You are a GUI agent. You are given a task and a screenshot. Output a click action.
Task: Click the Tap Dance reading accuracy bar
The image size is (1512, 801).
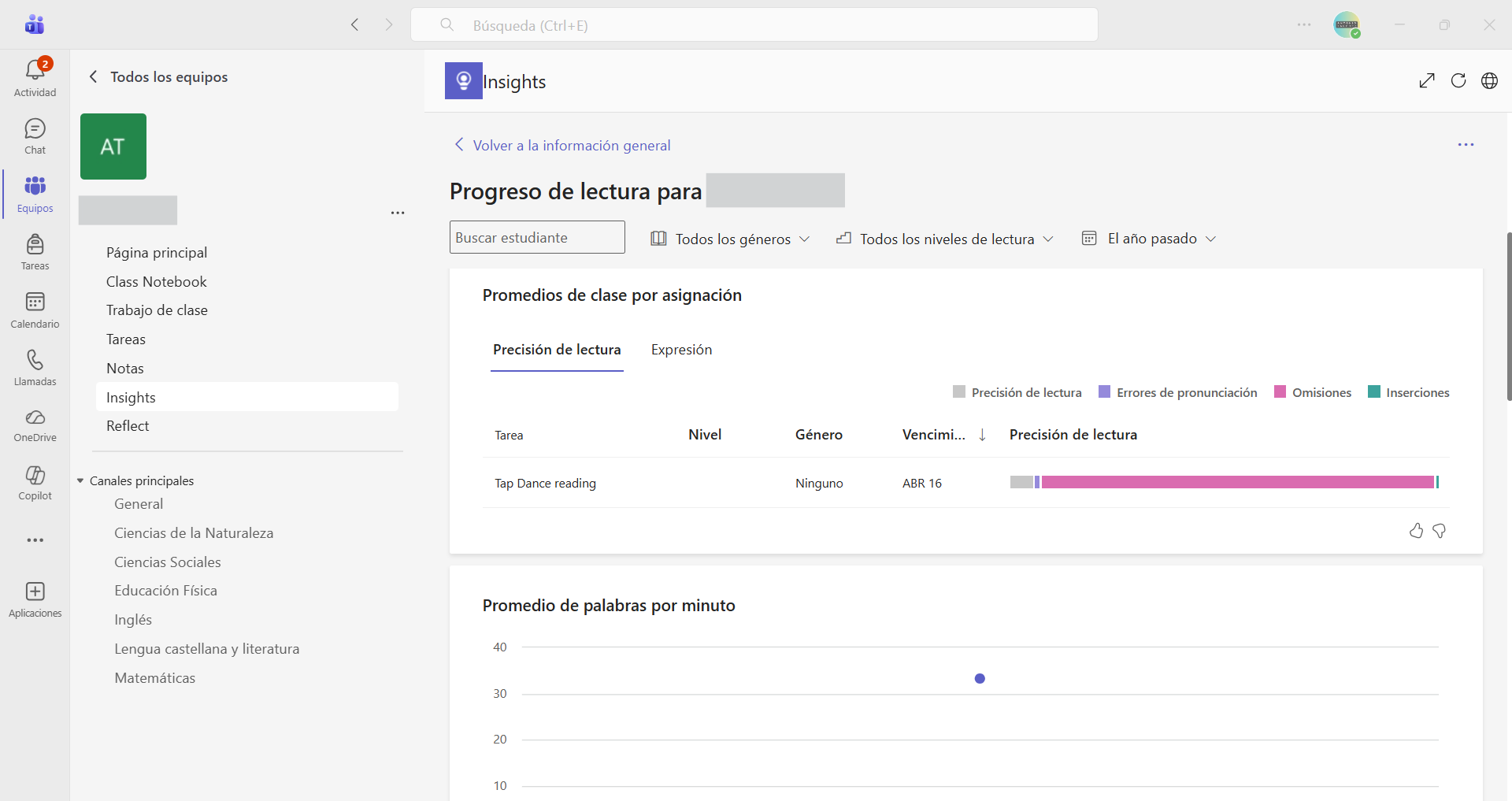tap(1225, 482)
